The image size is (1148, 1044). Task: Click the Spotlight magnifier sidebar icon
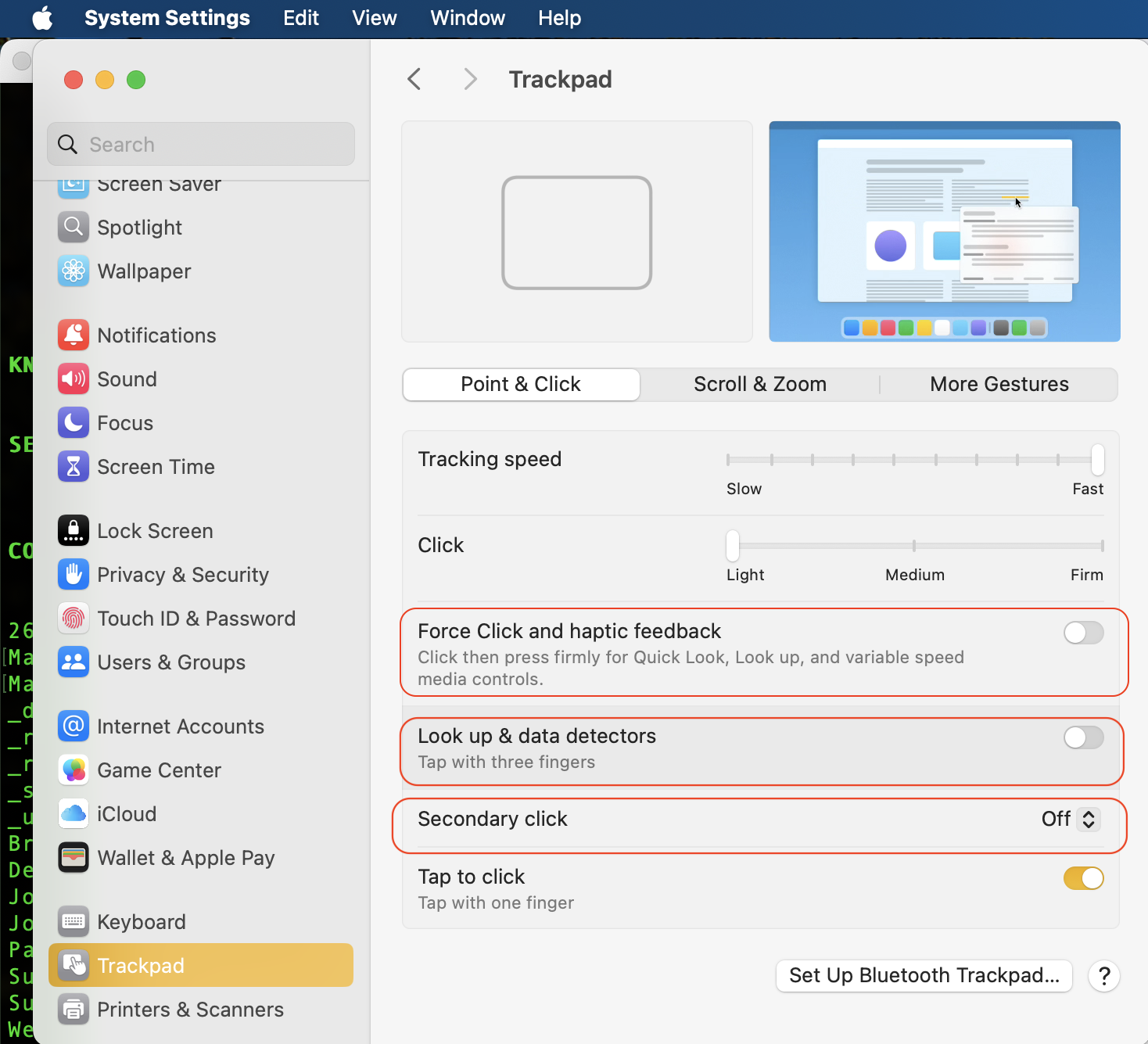[74, 228]
